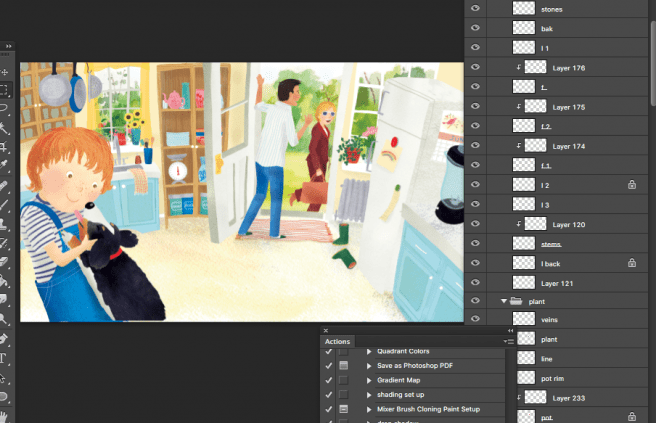Disable the "Gradient Map" action checkmark
Viewport: 656px width, 423px height.
(x=329, y=381)
